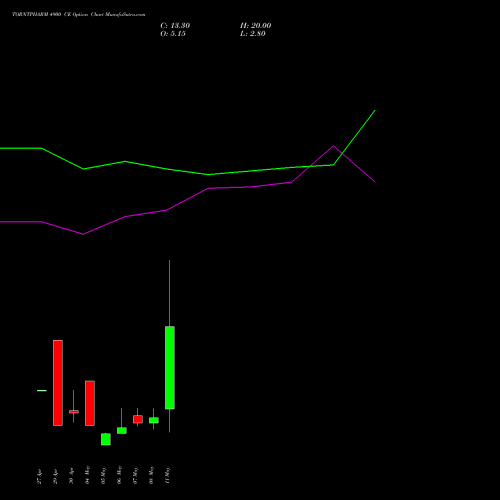Click the rising end of the green line

point(375,110)
